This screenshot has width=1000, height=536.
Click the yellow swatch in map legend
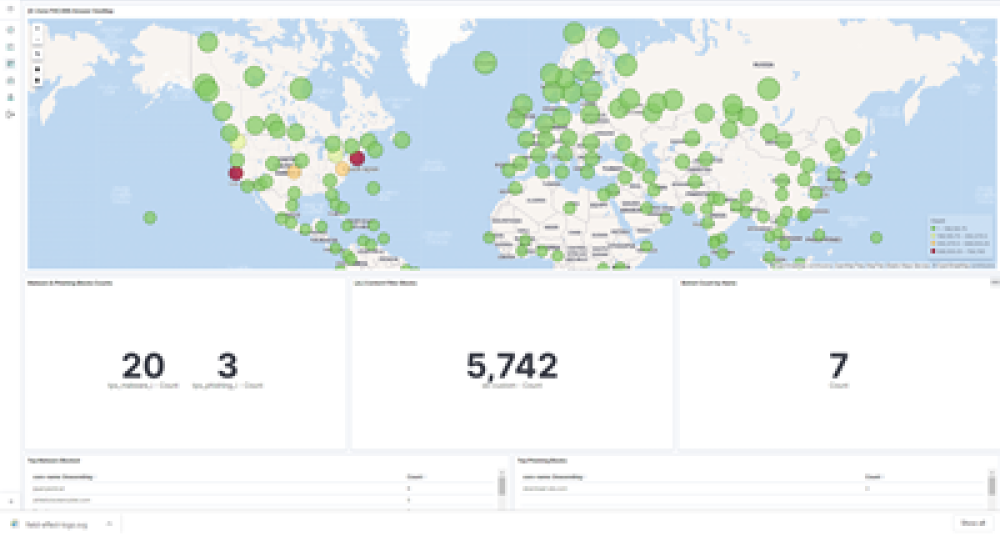933,235
